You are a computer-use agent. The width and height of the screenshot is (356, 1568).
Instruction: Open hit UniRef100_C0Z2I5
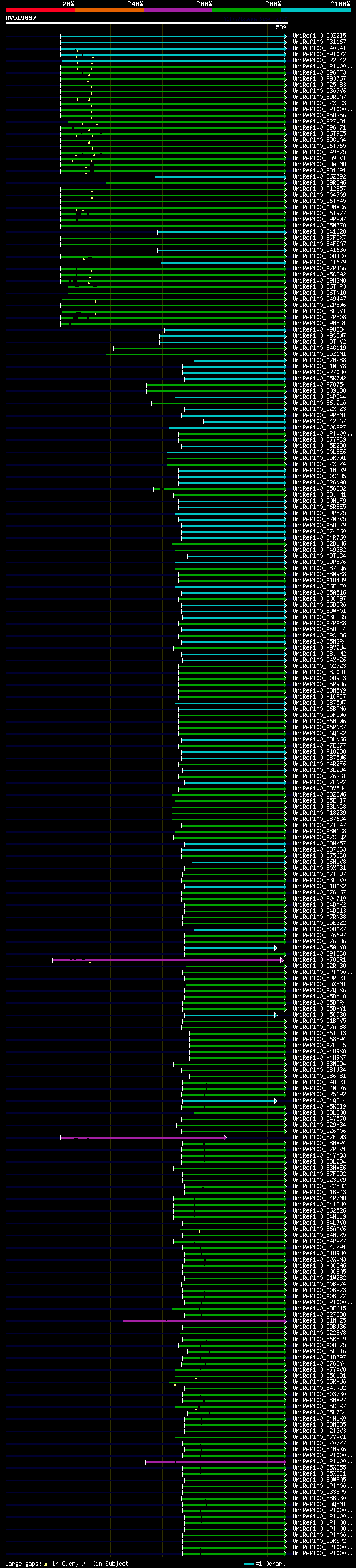coord(319,36)
